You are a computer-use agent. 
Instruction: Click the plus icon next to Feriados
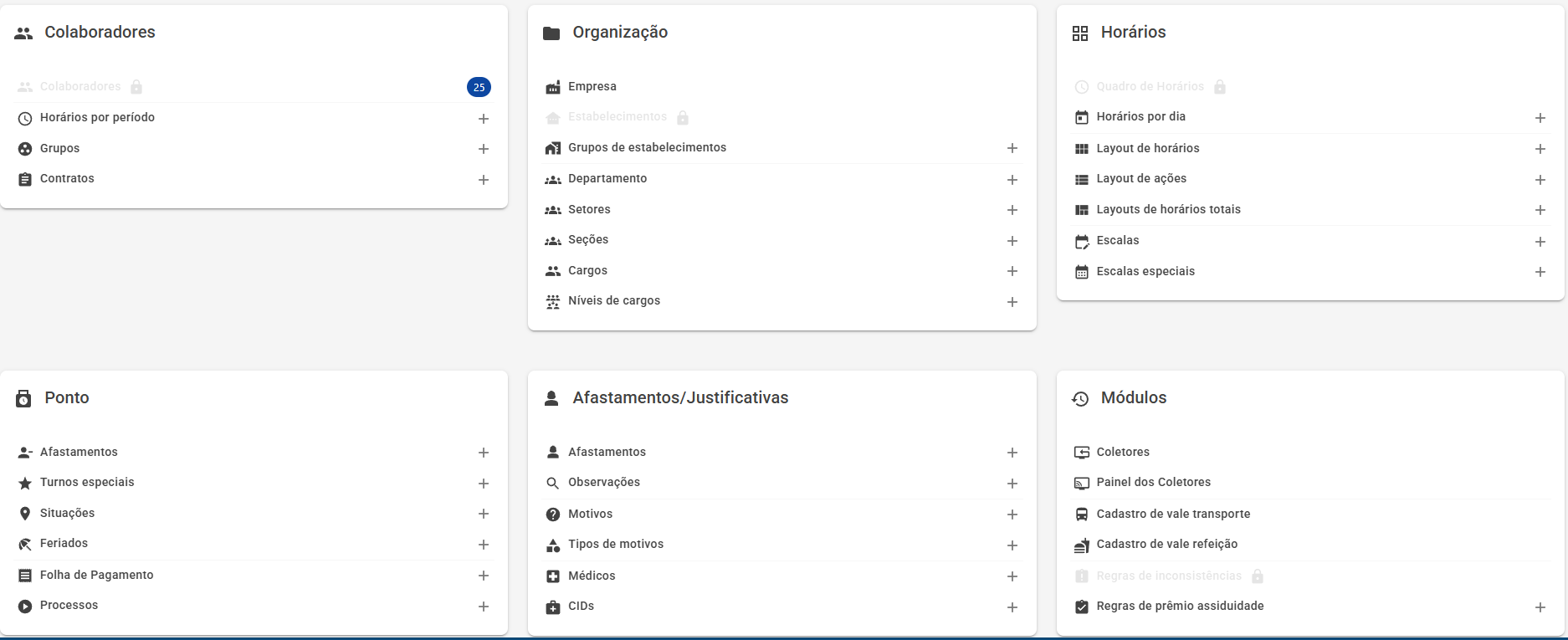pyautogui.click(x=484, y=545)
